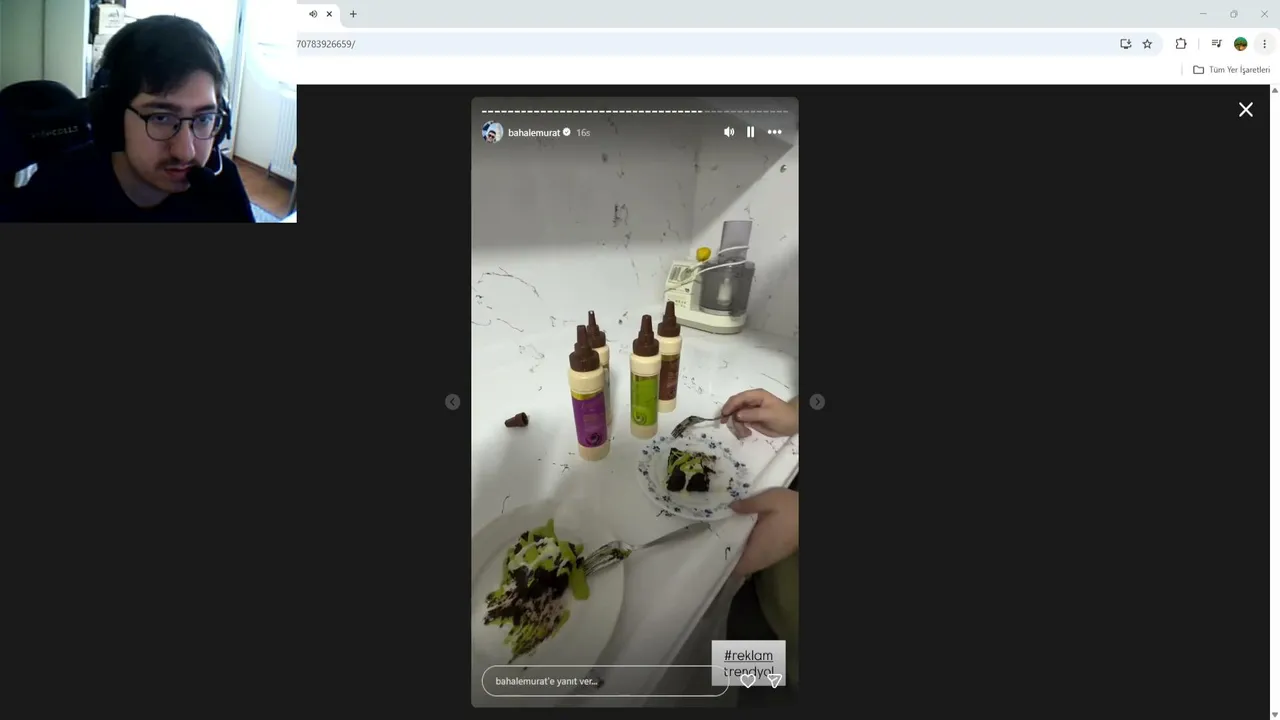
Task: Open a new browser tab
Action: click(353, 14)
